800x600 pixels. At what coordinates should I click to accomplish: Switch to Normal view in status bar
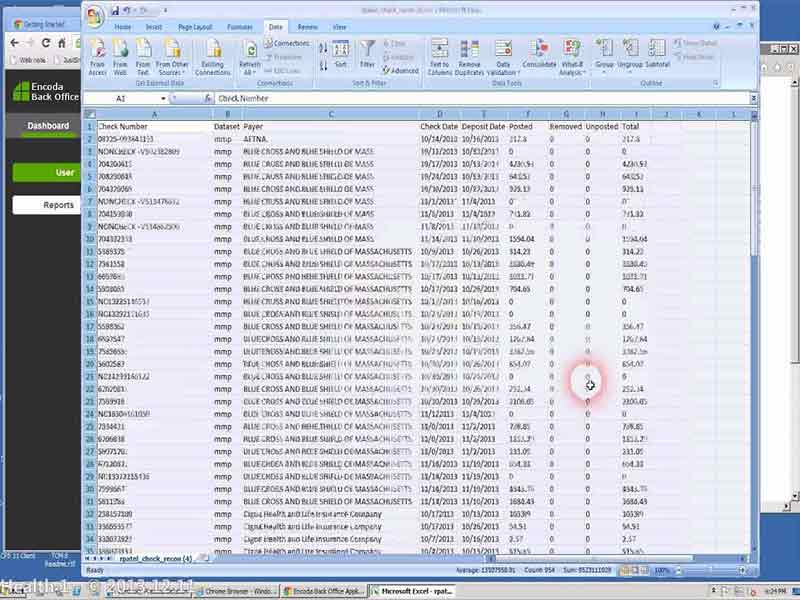(x=624, y=570)
